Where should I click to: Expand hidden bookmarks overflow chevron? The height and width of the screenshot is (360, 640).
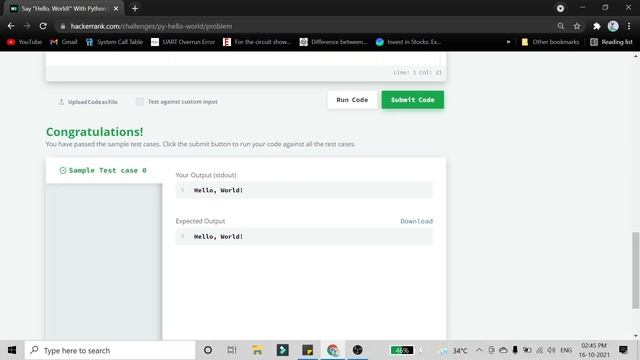click(508, 42)
